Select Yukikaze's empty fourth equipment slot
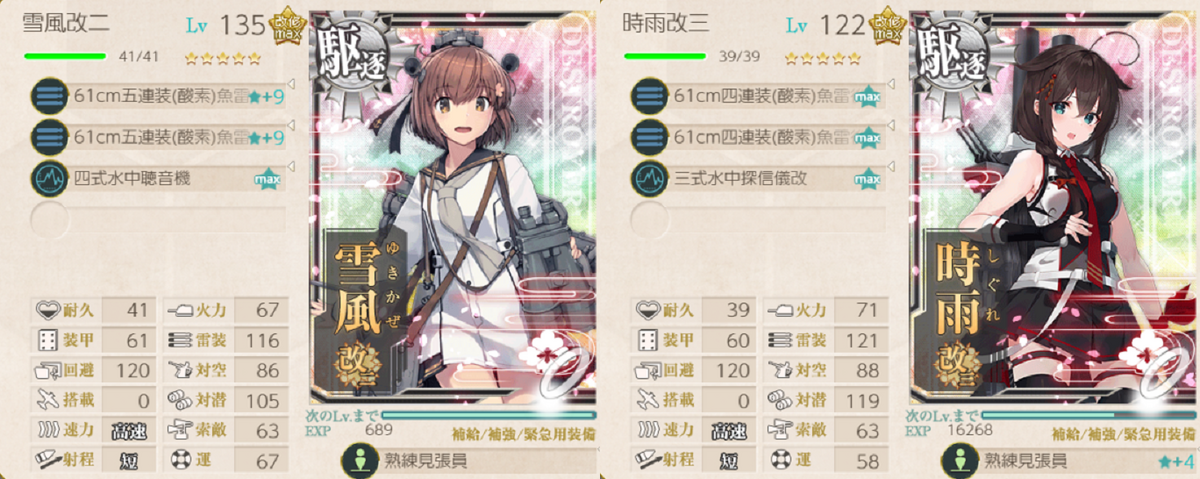 point(158,219)
